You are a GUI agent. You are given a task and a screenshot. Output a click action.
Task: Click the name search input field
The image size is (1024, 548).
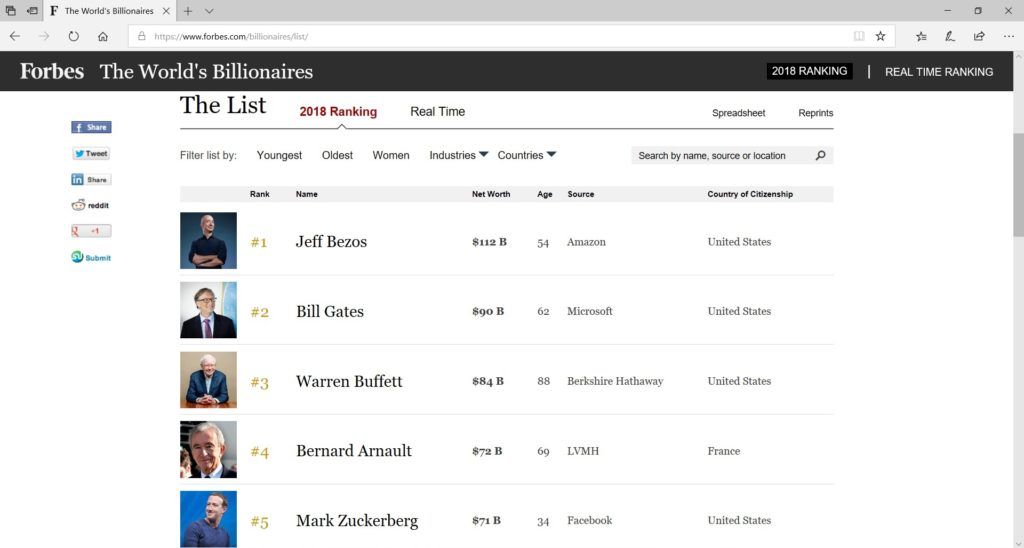point(722,156)
